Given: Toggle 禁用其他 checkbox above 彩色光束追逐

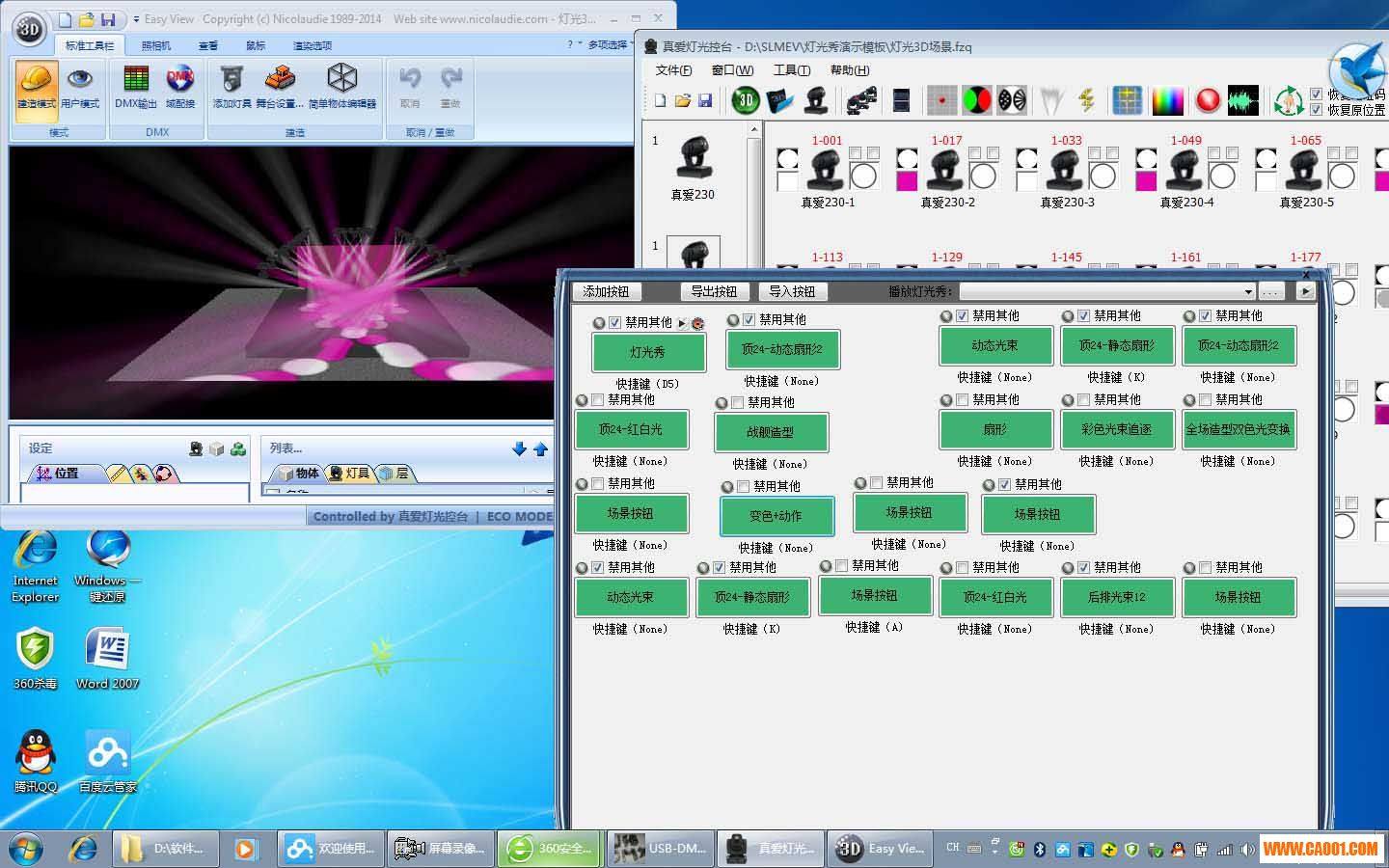Looking at the screenshot, I should (x=1083, y=400).
